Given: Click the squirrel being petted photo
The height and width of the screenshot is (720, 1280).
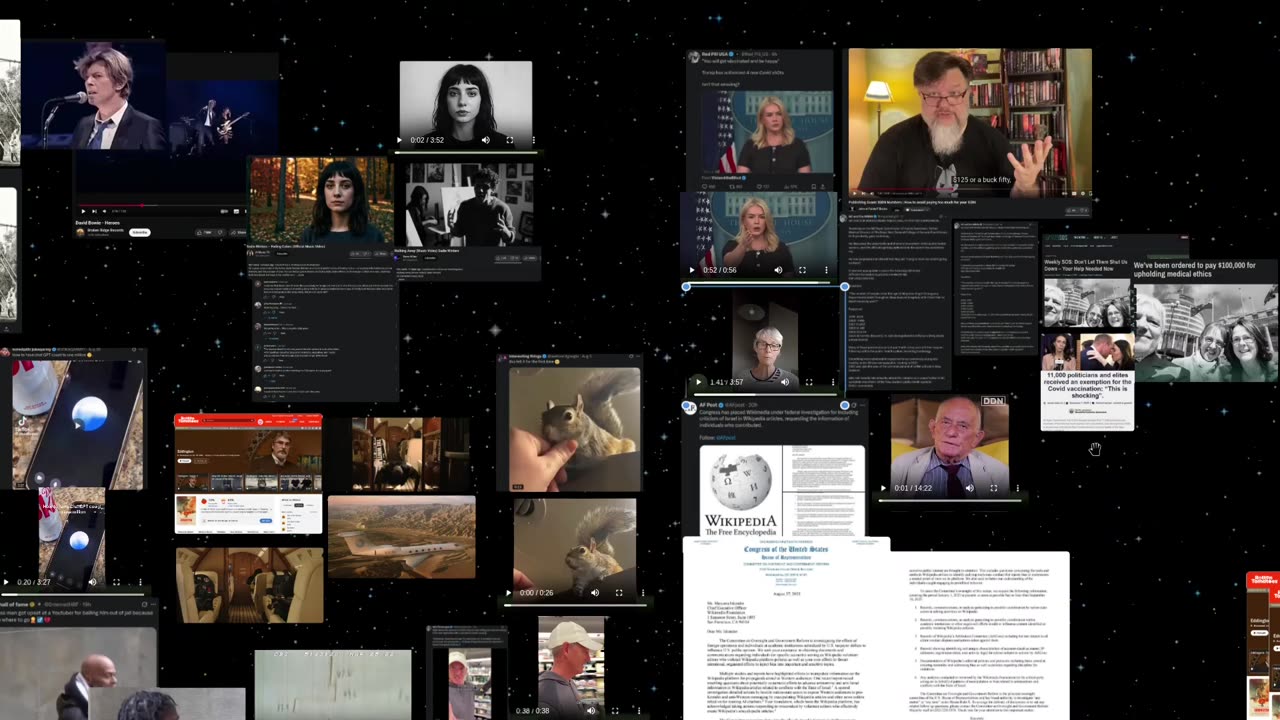Looking at the screenshot, I should point(574,429).
